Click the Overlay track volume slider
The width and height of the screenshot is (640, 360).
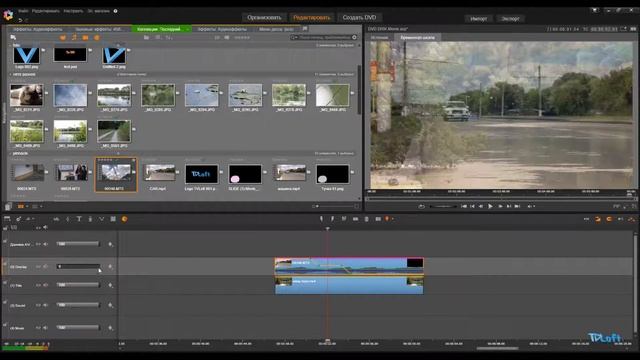click(78, 267)
